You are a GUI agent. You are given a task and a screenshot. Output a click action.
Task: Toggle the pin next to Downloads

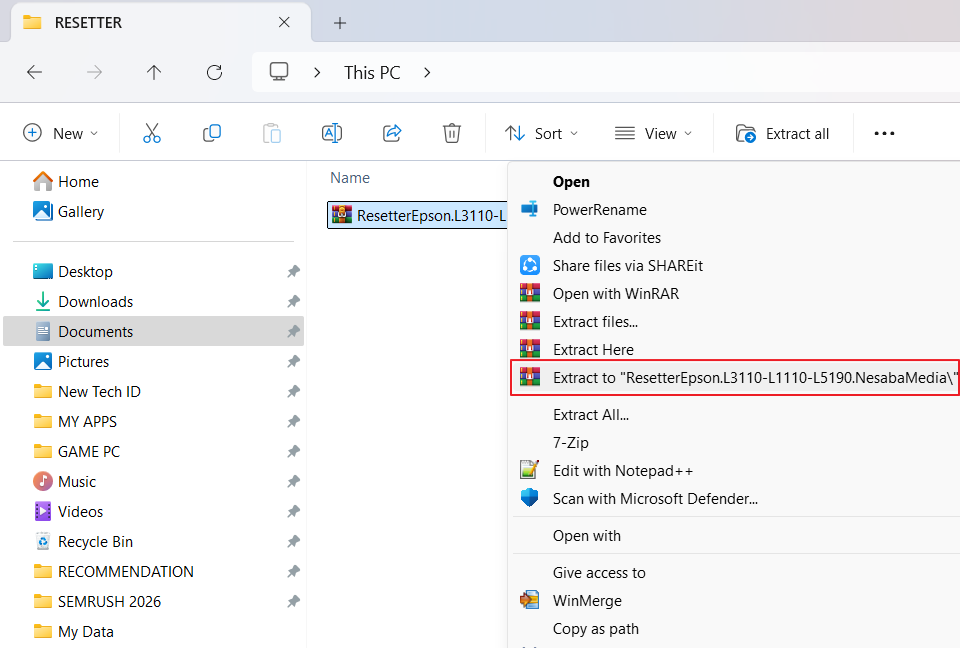click(293, 302)
